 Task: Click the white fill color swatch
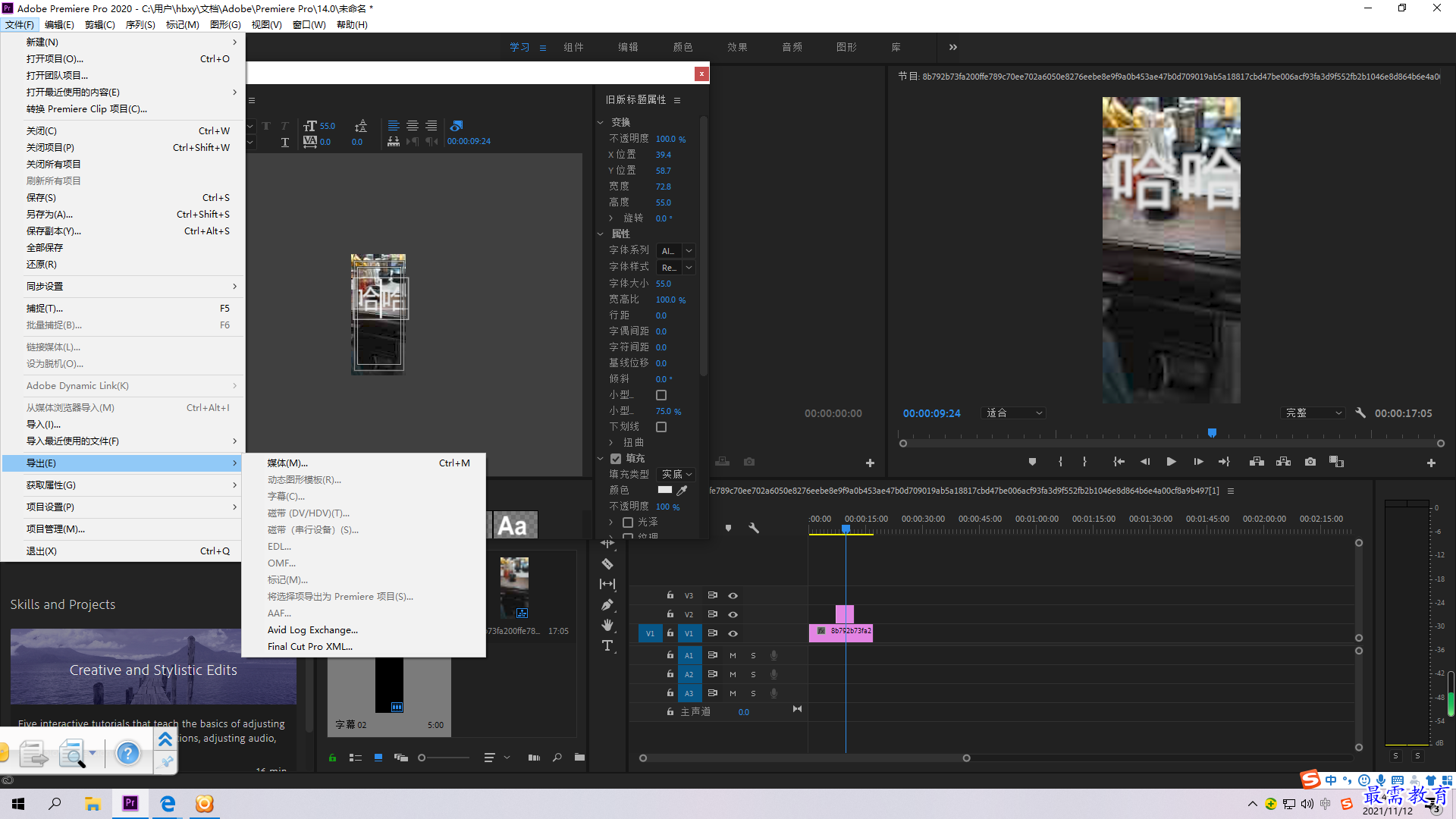pyautogui.click(x=665, y=490)
